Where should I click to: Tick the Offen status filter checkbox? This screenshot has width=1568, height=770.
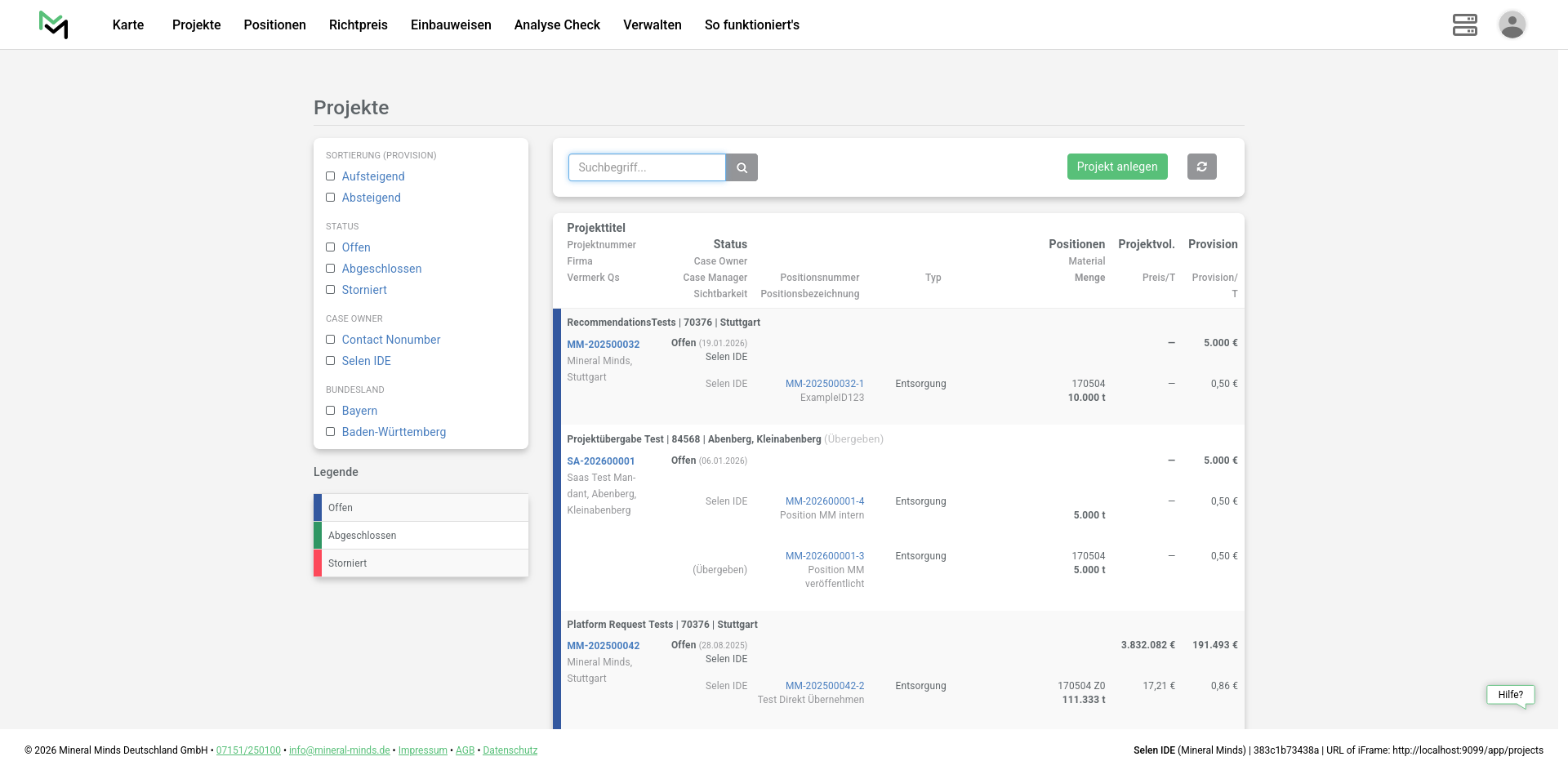(x=331, y=247)
